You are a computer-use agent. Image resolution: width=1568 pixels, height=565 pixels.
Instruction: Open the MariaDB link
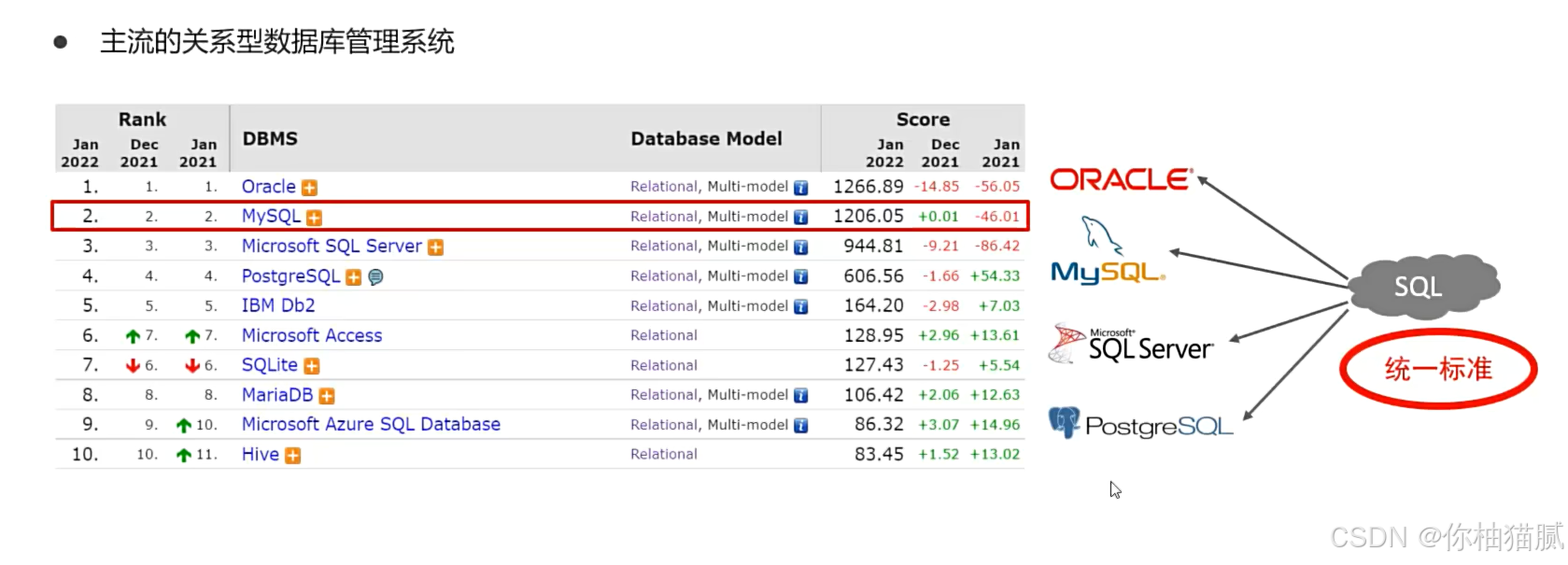tap(276, 395)
